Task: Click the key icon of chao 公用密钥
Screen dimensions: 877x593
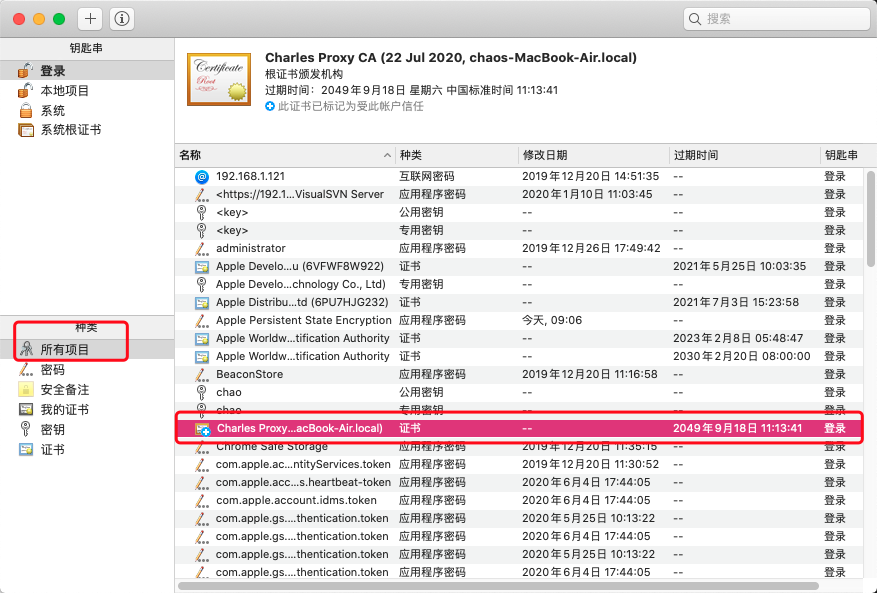Action: pyautogui.click(x=201, y=392)
